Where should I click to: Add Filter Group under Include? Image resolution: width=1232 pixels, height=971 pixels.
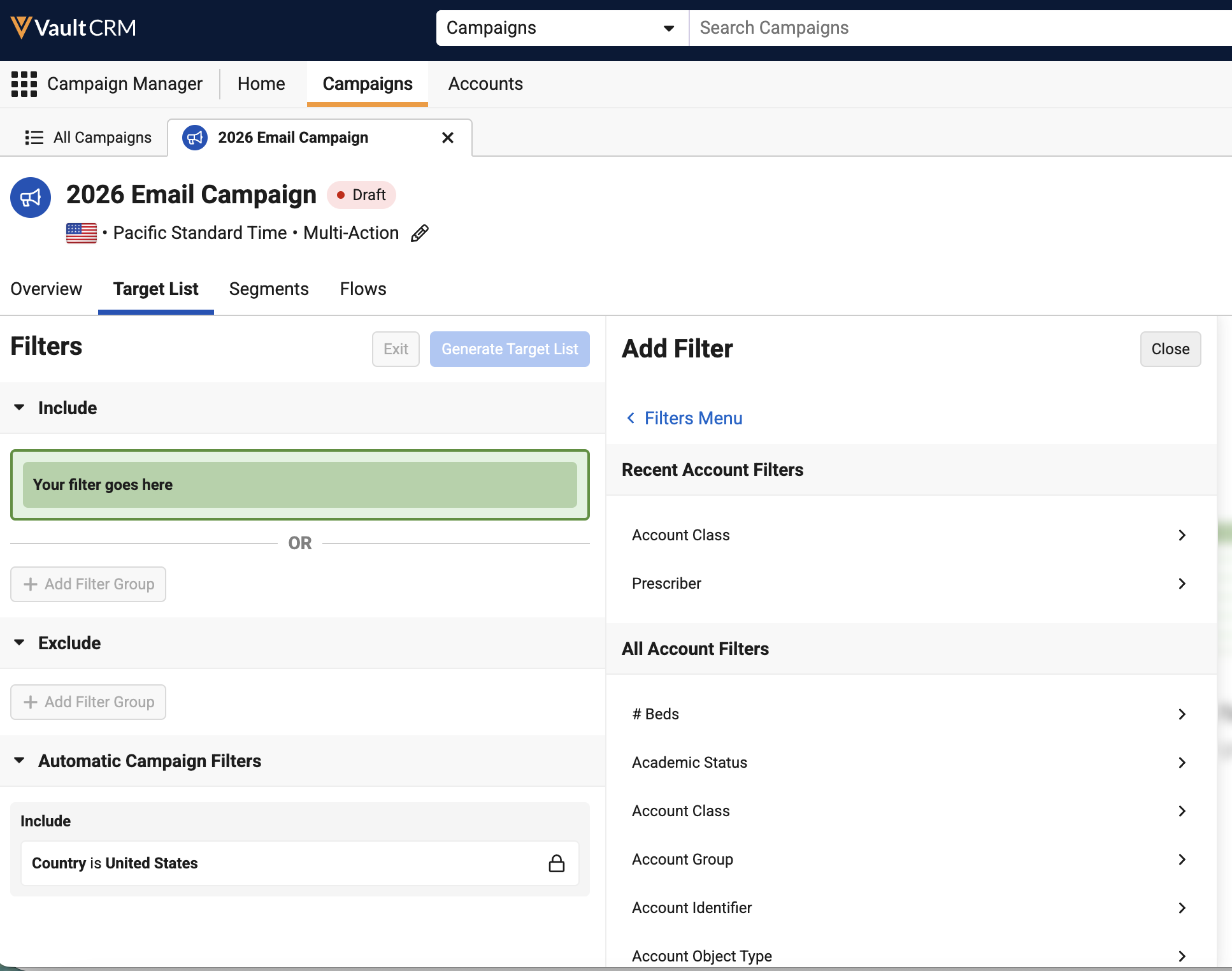click(x=88, y=584)
